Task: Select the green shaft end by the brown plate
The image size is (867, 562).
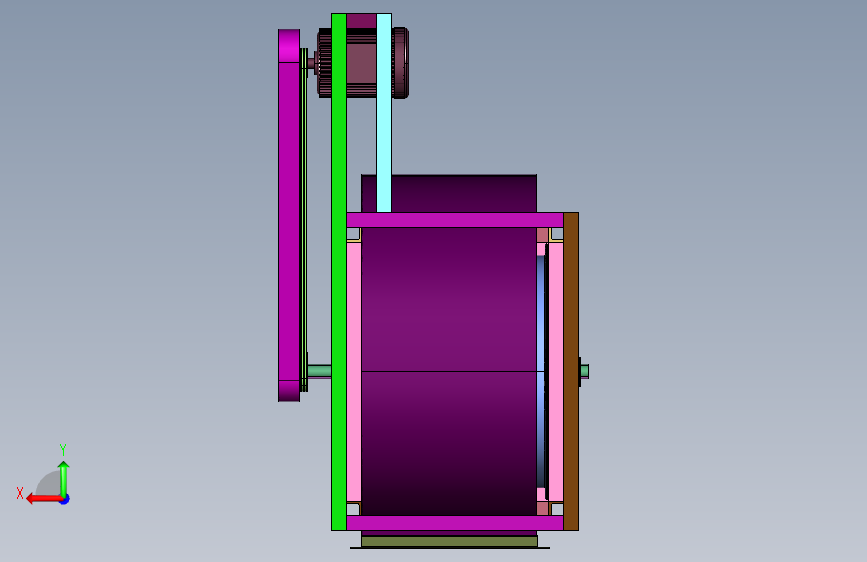Action: 584,371
